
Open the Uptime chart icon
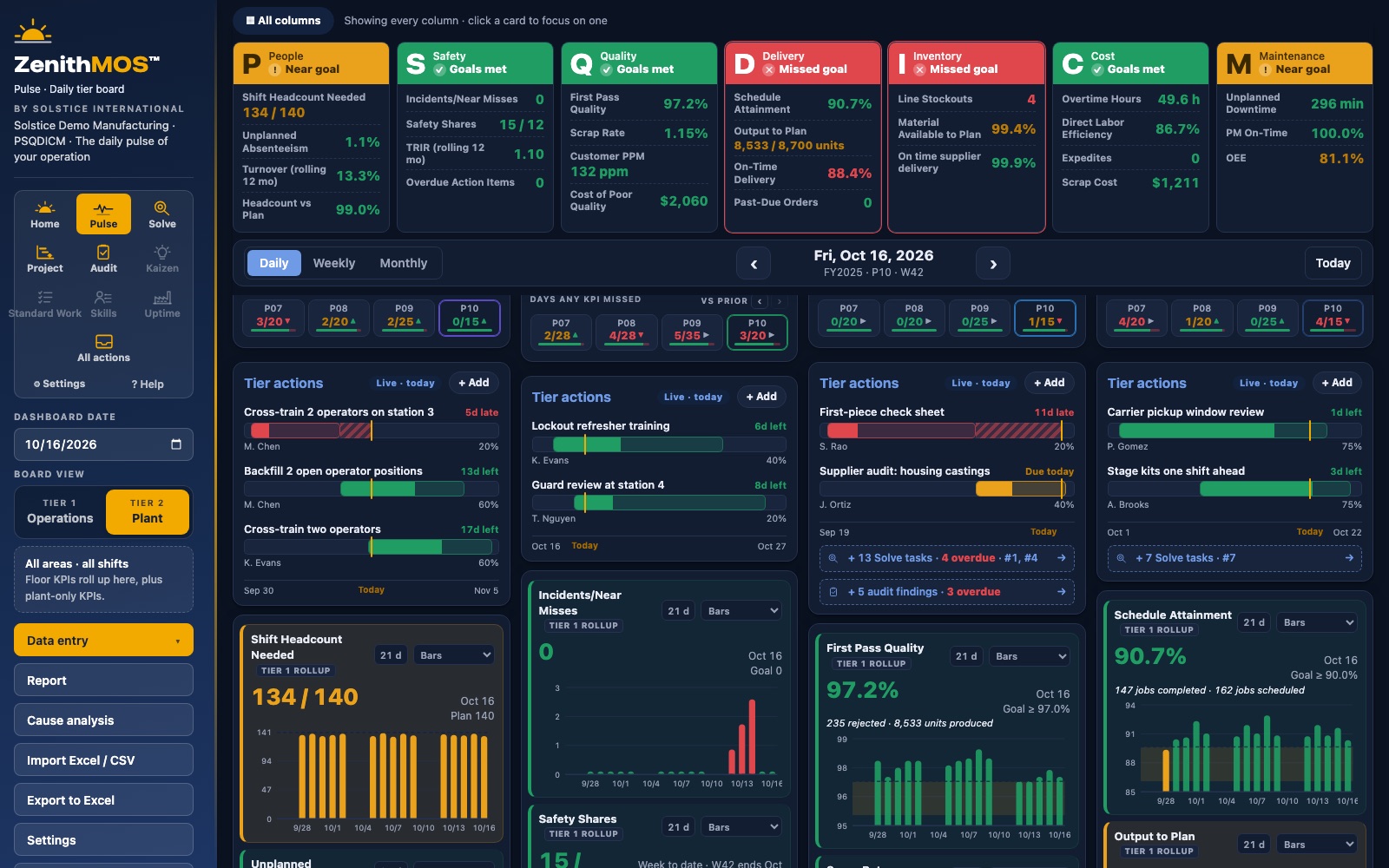pyautogui.click(x=162, y=304)
